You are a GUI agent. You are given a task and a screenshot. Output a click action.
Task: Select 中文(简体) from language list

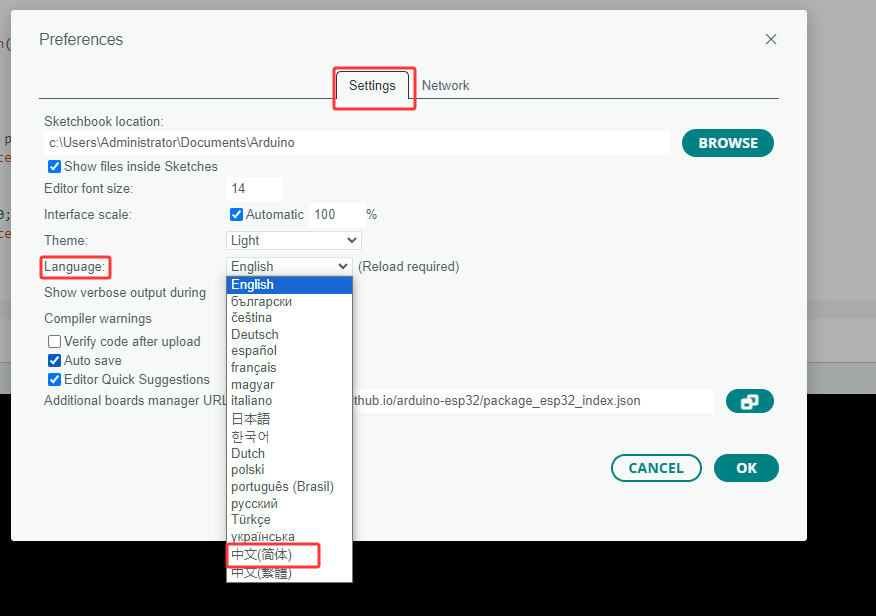pos(262,554)
